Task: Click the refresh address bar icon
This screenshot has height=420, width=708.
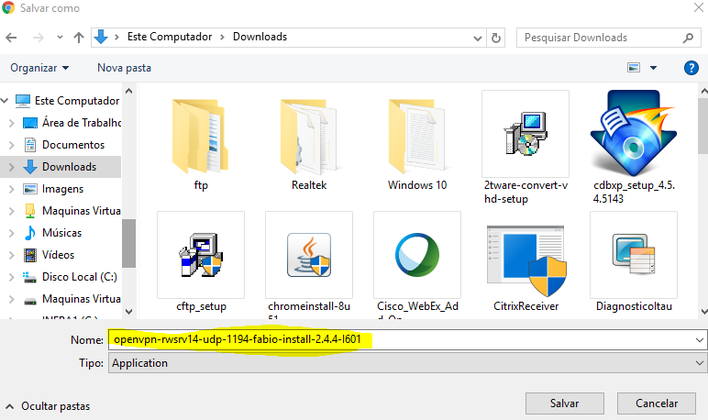Action: coord(496,38)
